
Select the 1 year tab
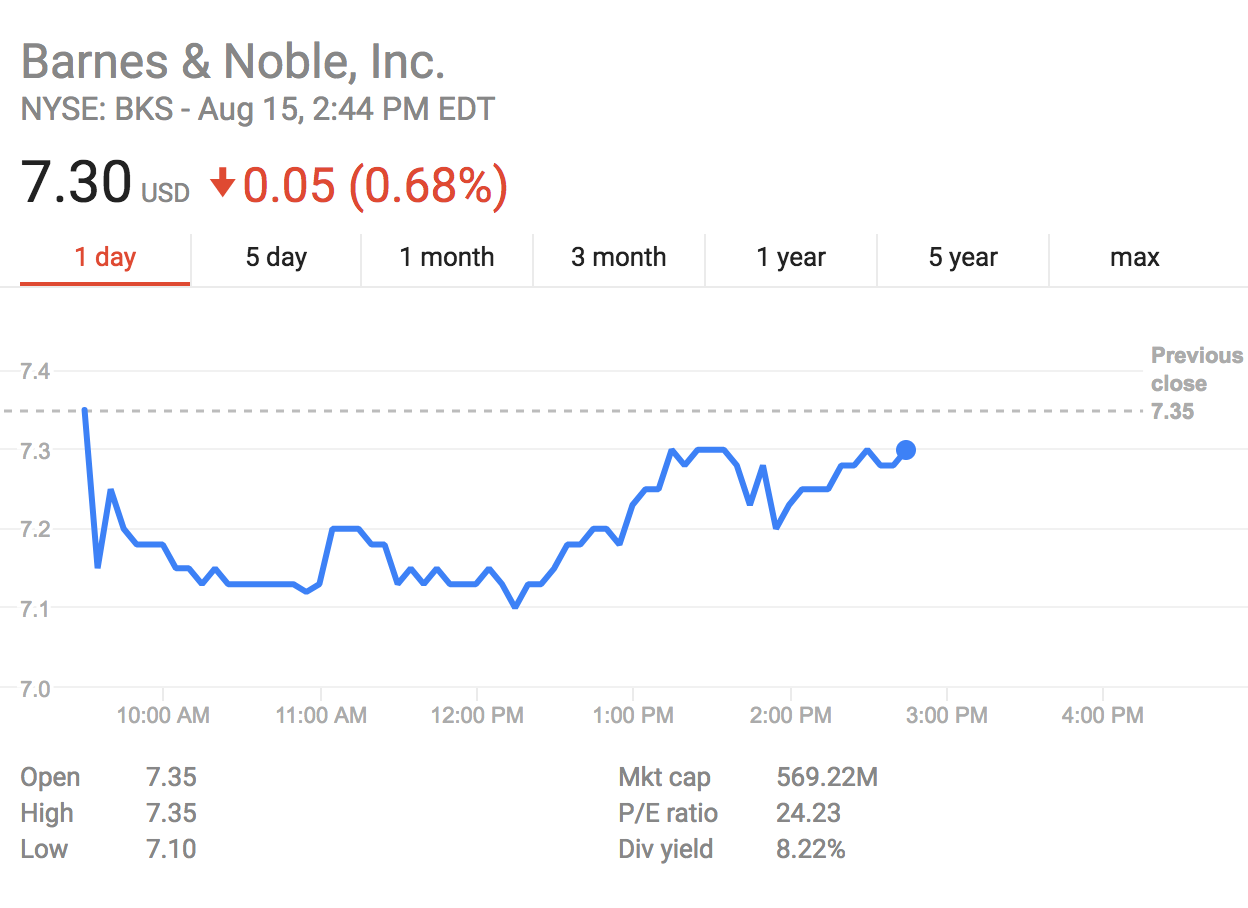pos(791,258)
